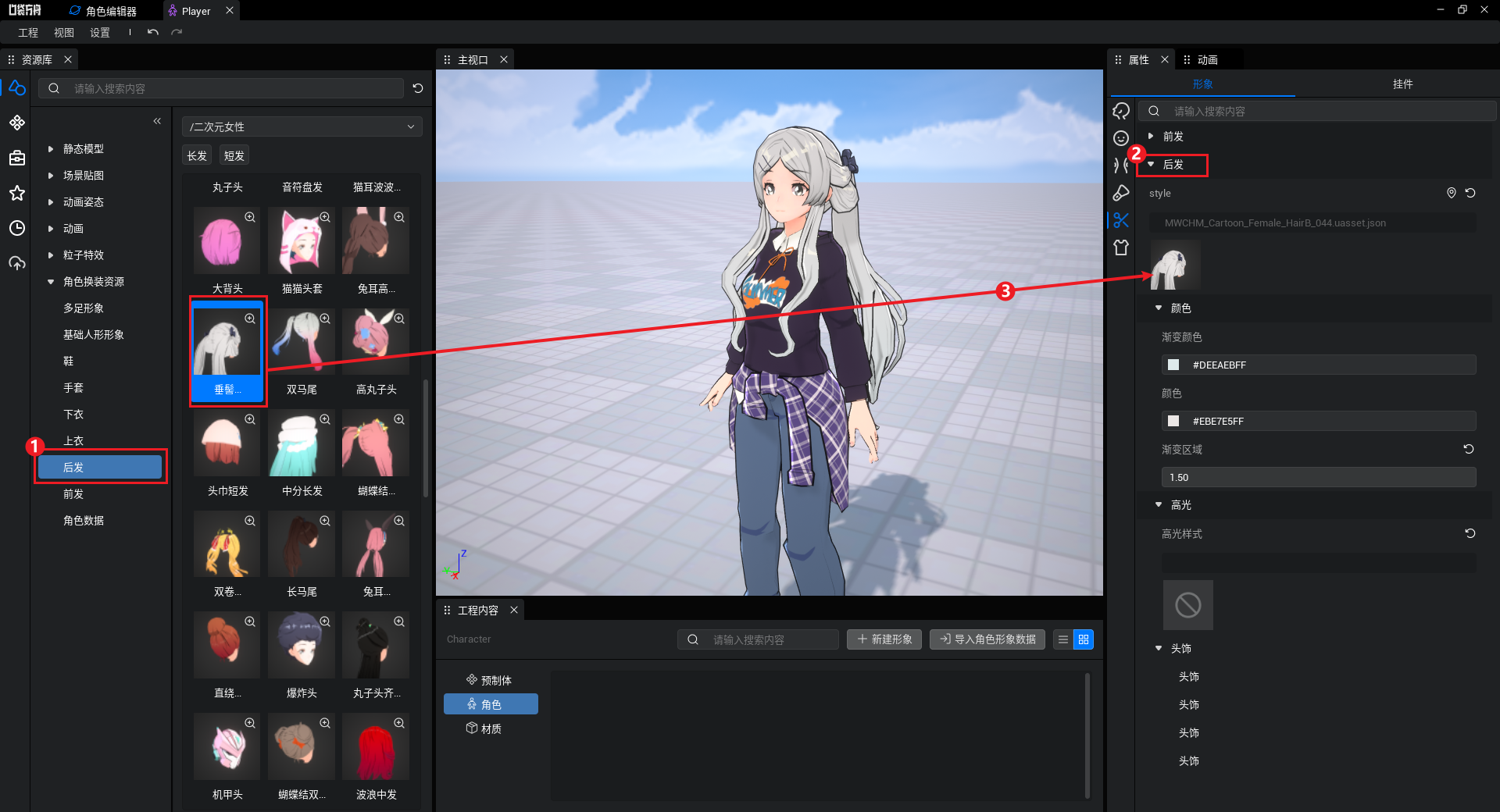
Task: Open the cube components sidebar icon
Action: pos(17,123)
